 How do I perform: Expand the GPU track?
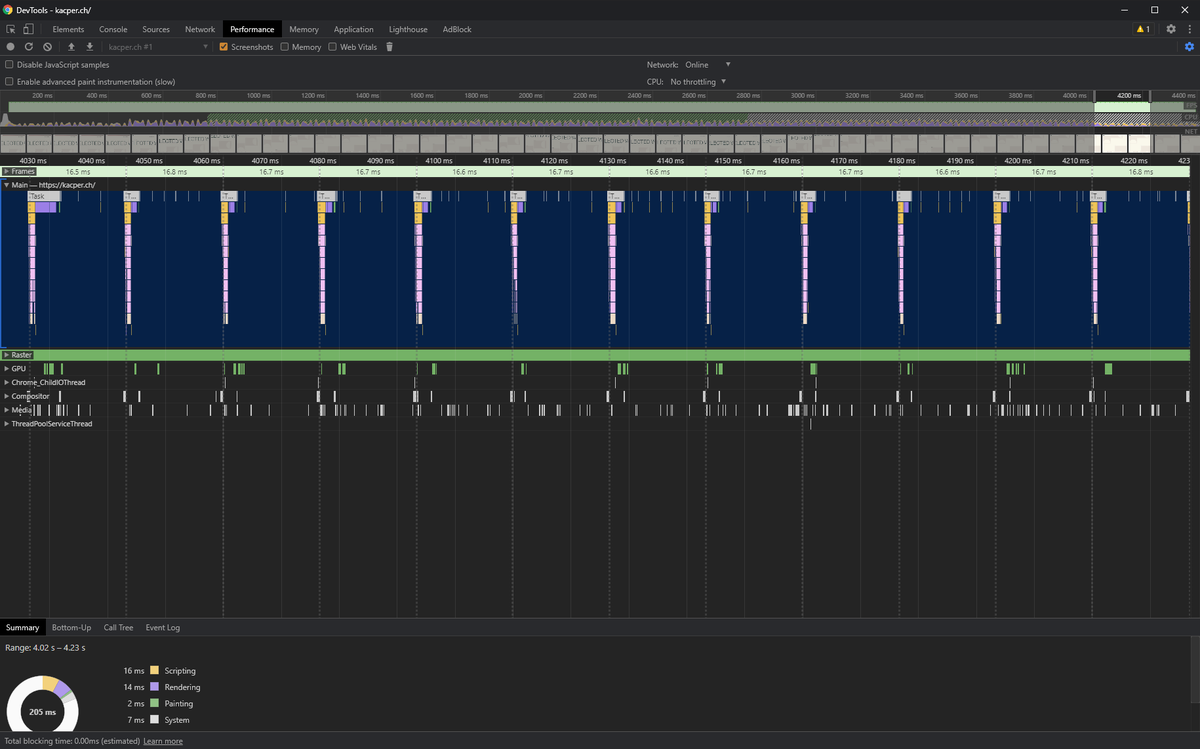click(x=6, y=369)
